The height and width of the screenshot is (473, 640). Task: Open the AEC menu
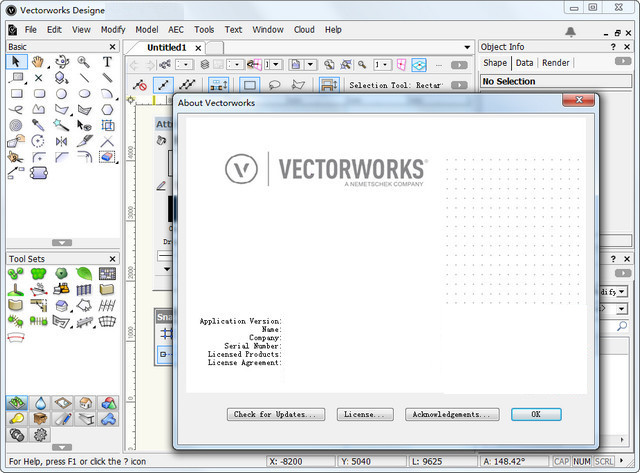coord(176,30)
